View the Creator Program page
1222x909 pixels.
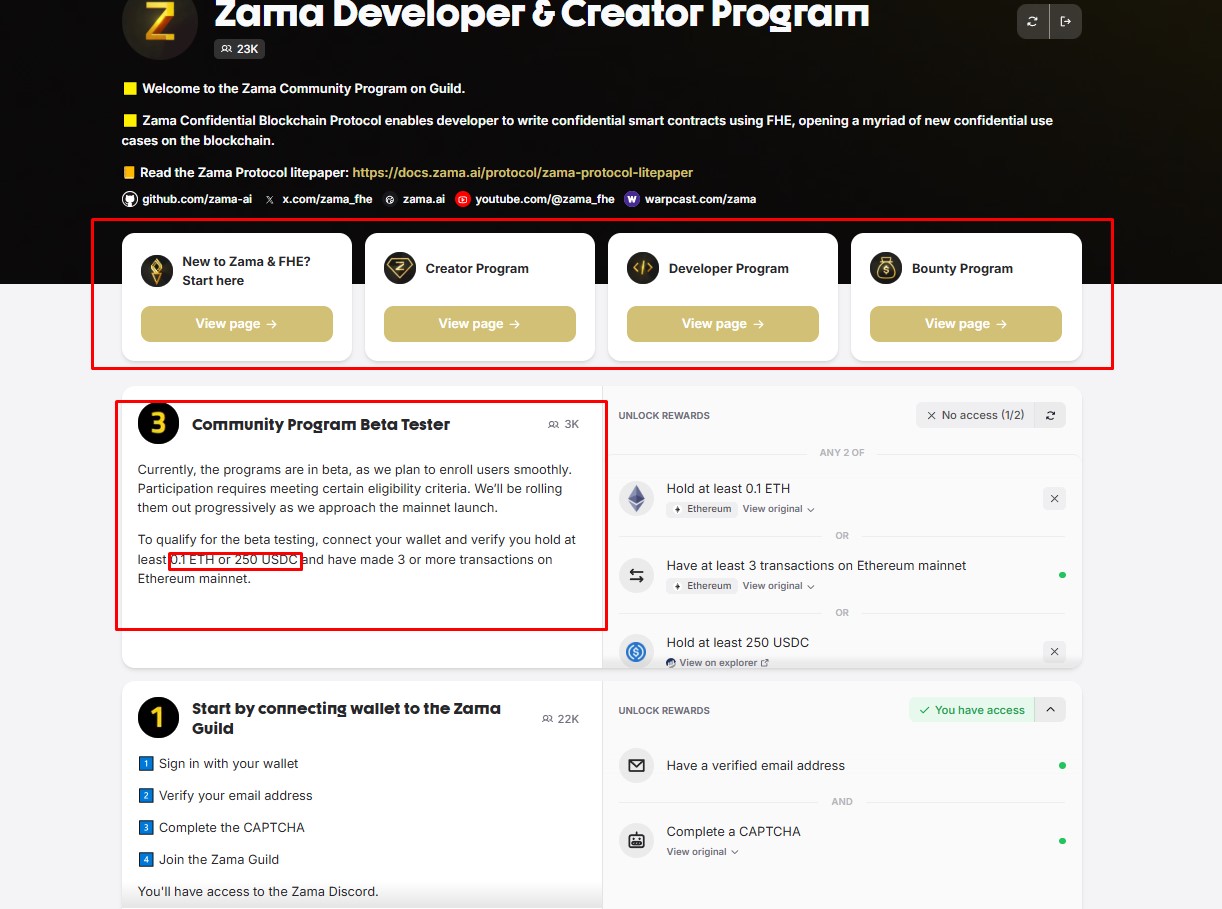coord(480,324)
